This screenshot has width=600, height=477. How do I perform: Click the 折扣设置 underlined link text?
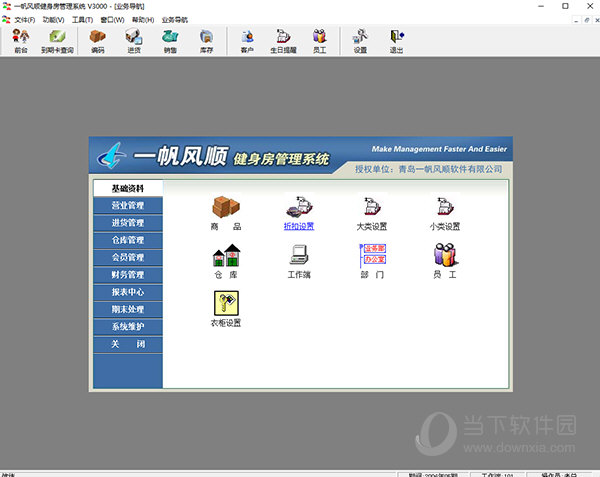299,226
